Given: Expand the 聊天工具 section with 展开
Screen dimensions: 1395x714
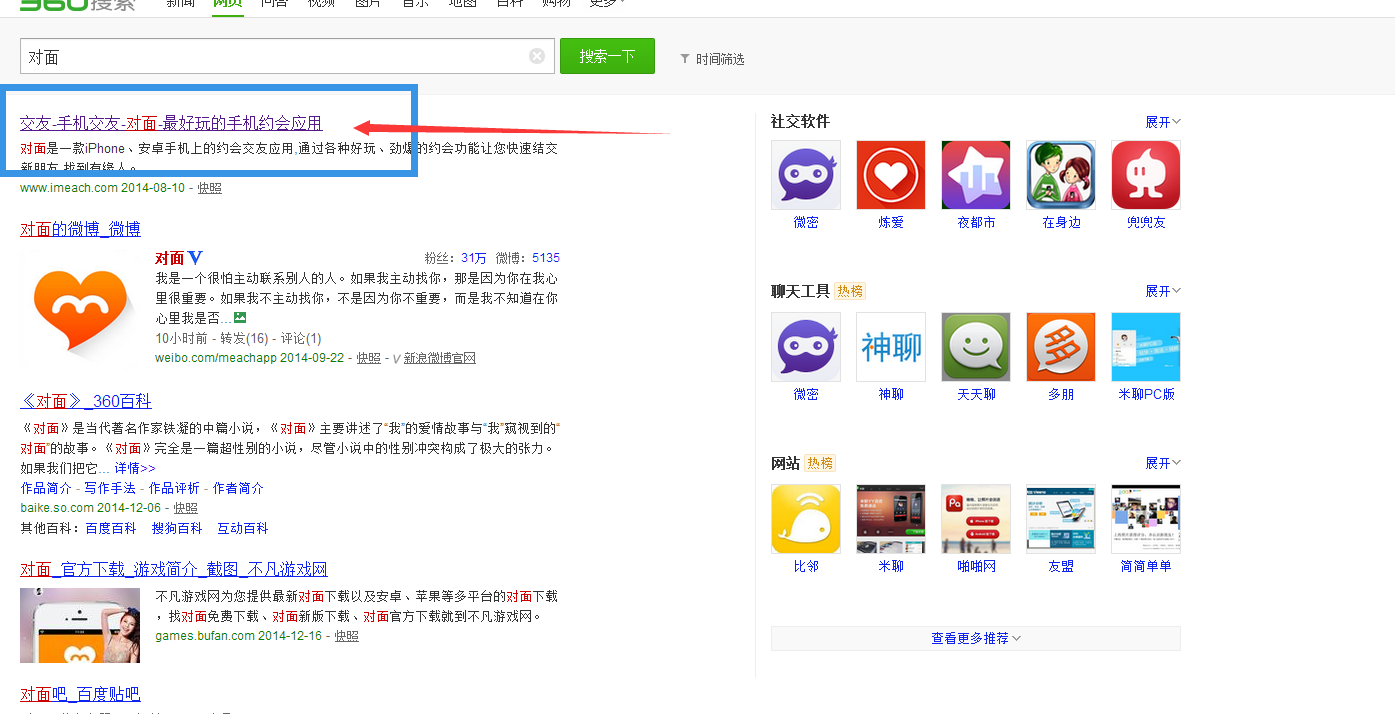Looking at the screenshot, I should [1163, 291].
